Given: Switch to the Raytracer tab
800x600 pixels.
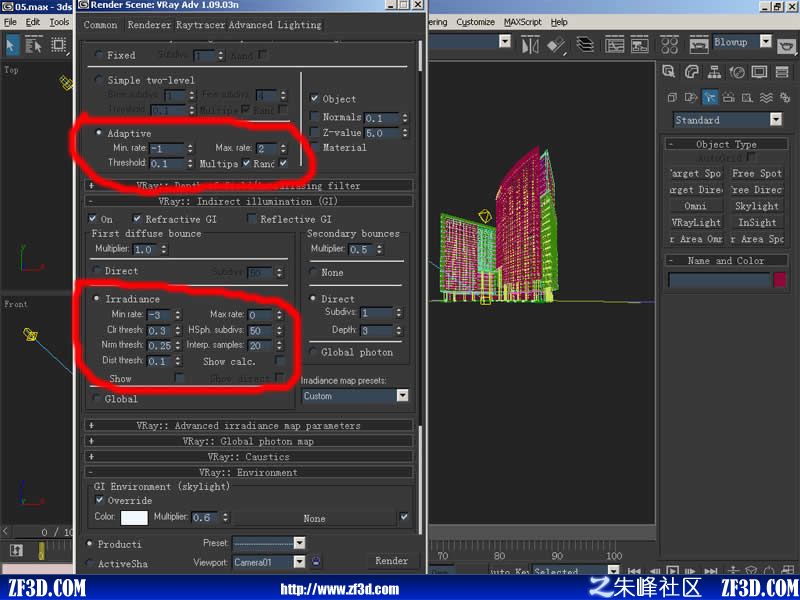Looking at the screenshot, I should (x=200, y=24).
